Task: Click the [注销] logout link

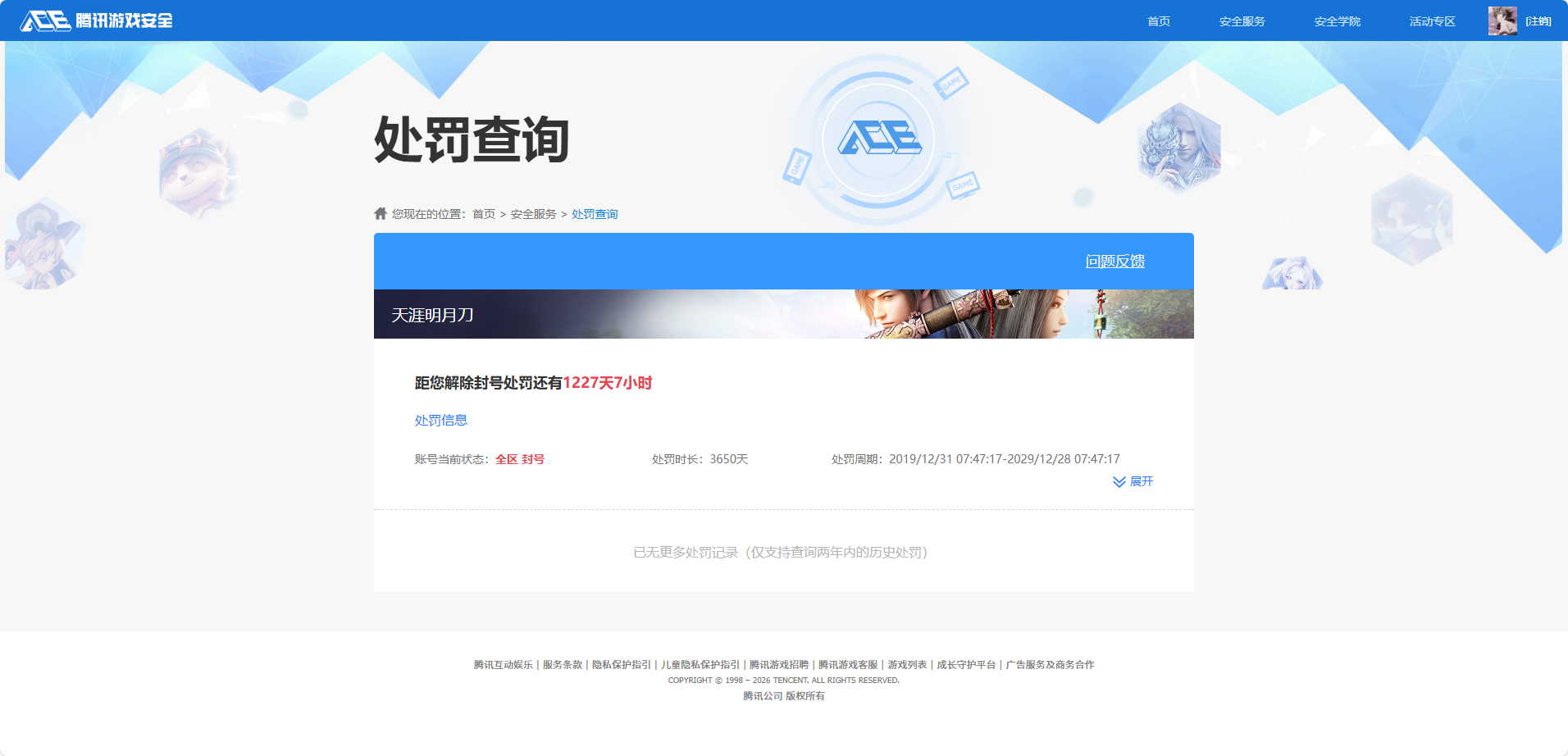Action: [1538, 21]
